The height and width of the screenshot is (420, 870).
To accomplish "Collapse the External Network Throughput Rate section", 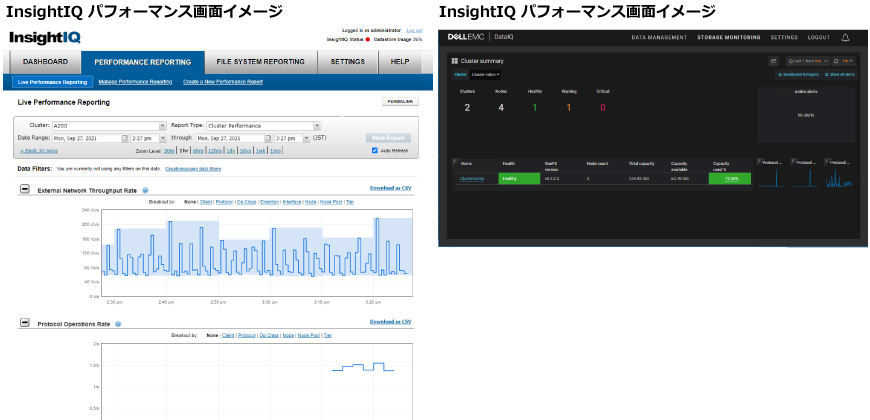I will point(24,189).
